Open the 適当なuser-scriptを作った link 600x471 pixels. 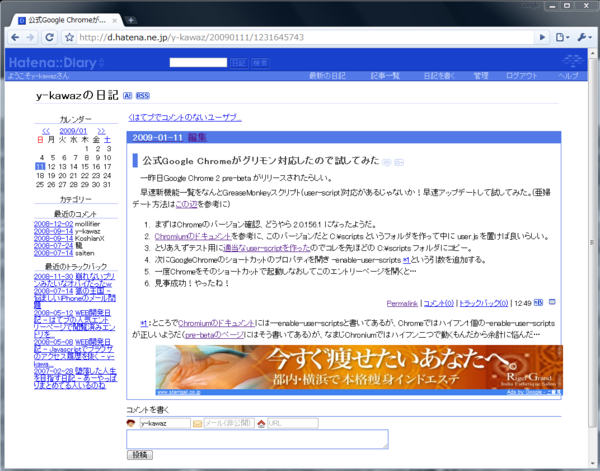pyautogui.click(x=267, y=248)
